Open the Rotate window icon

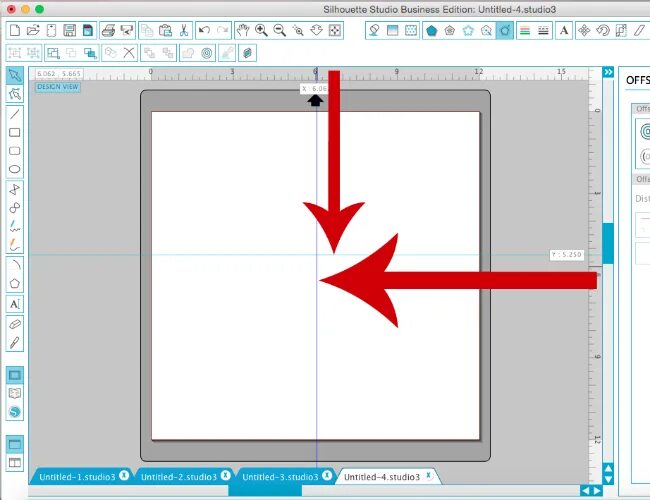[x=602, y=30]
